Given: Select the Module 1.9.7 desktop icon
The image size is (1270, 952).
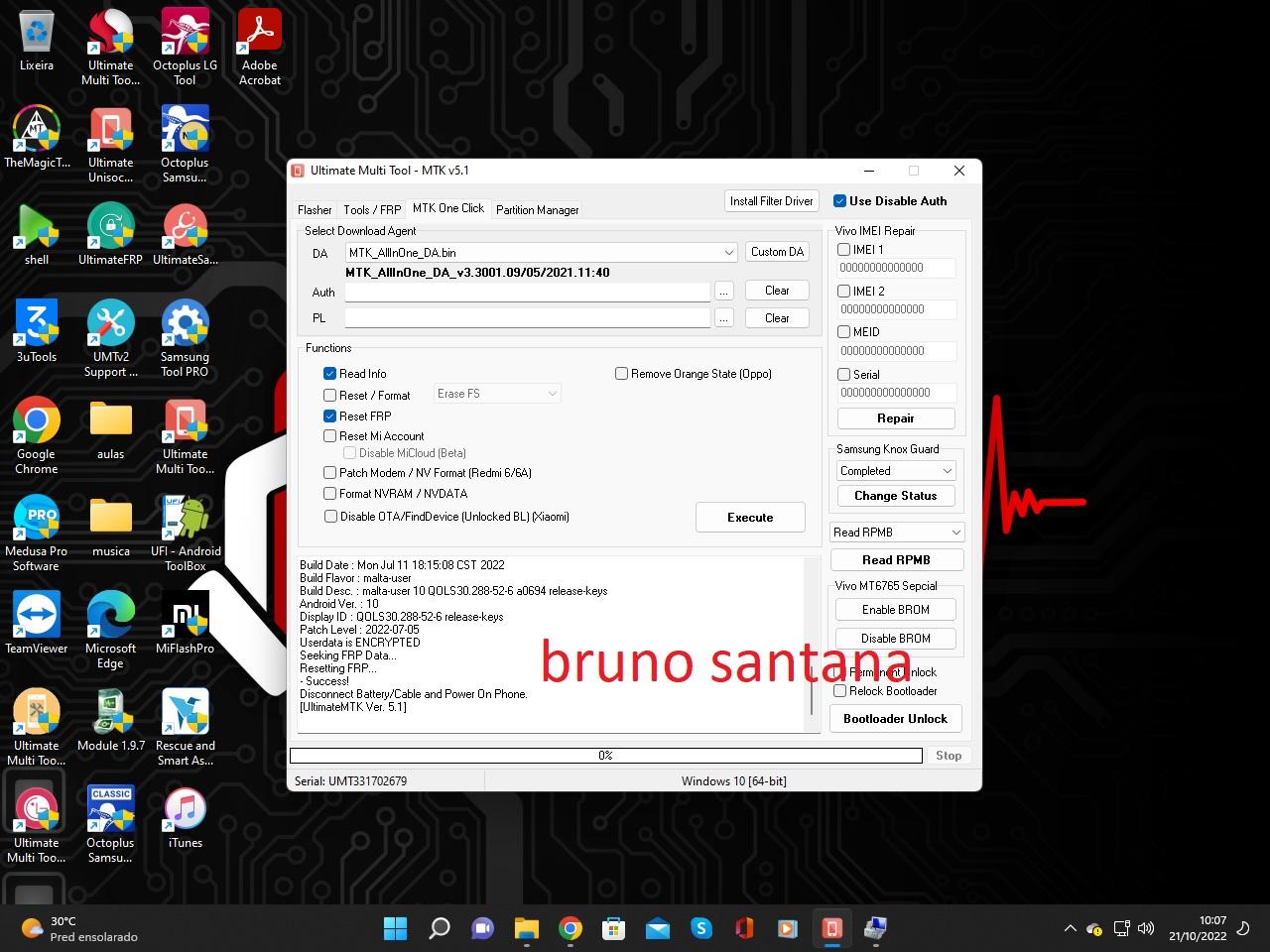Looking at the screenshot, I should click(x=111, y=721).
